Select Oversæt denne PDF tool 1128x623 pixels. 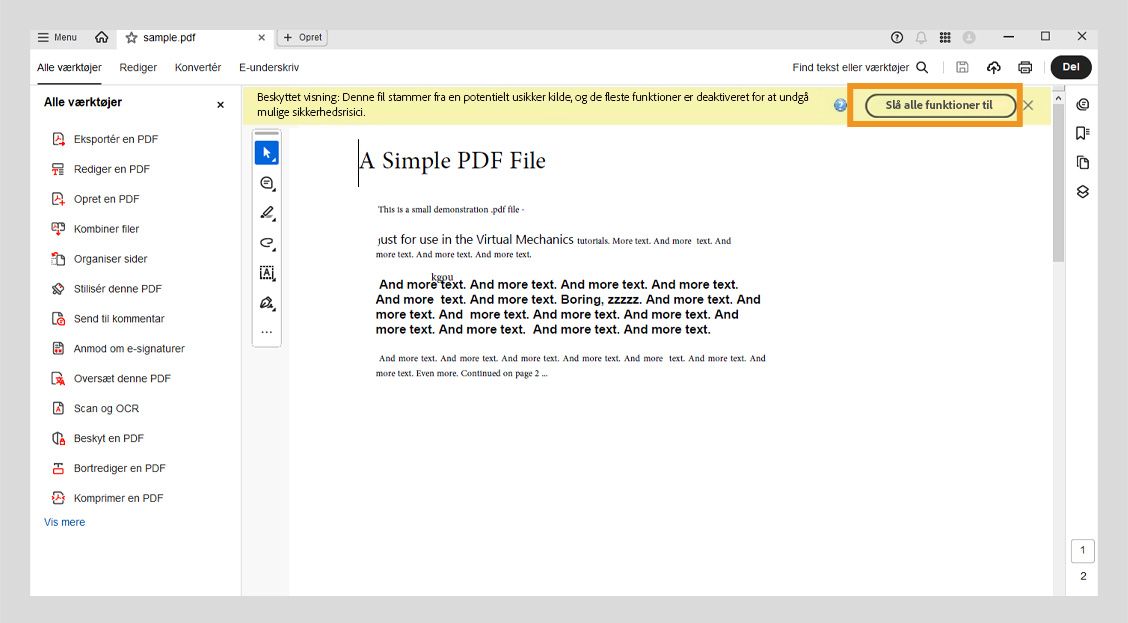[112, 378]
